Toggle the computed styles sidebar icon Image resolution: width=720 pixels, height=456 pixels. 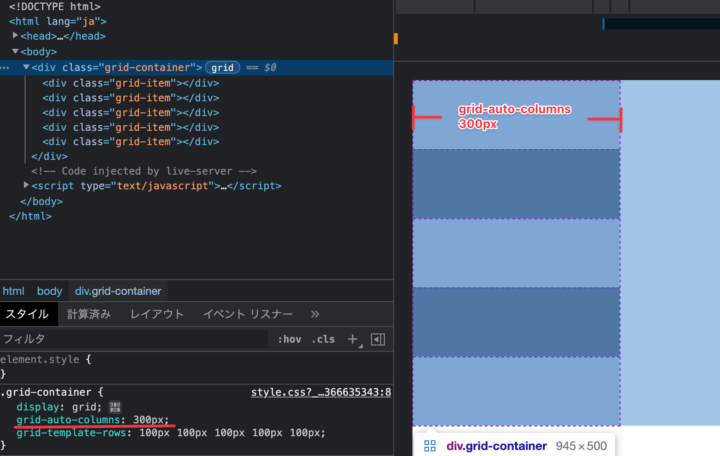378,339
